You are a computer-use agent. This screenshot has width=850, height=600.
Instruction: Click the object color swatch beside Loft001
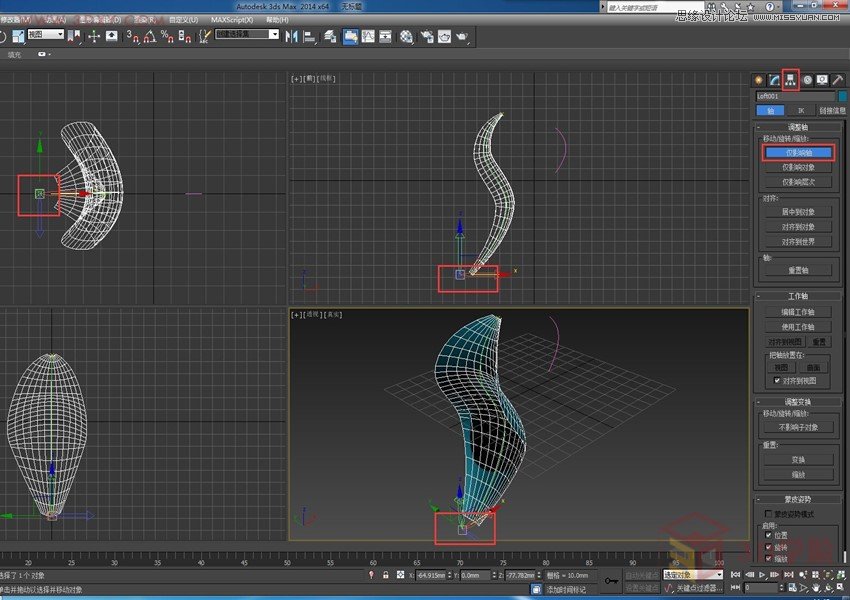click(x=842, y=96)
